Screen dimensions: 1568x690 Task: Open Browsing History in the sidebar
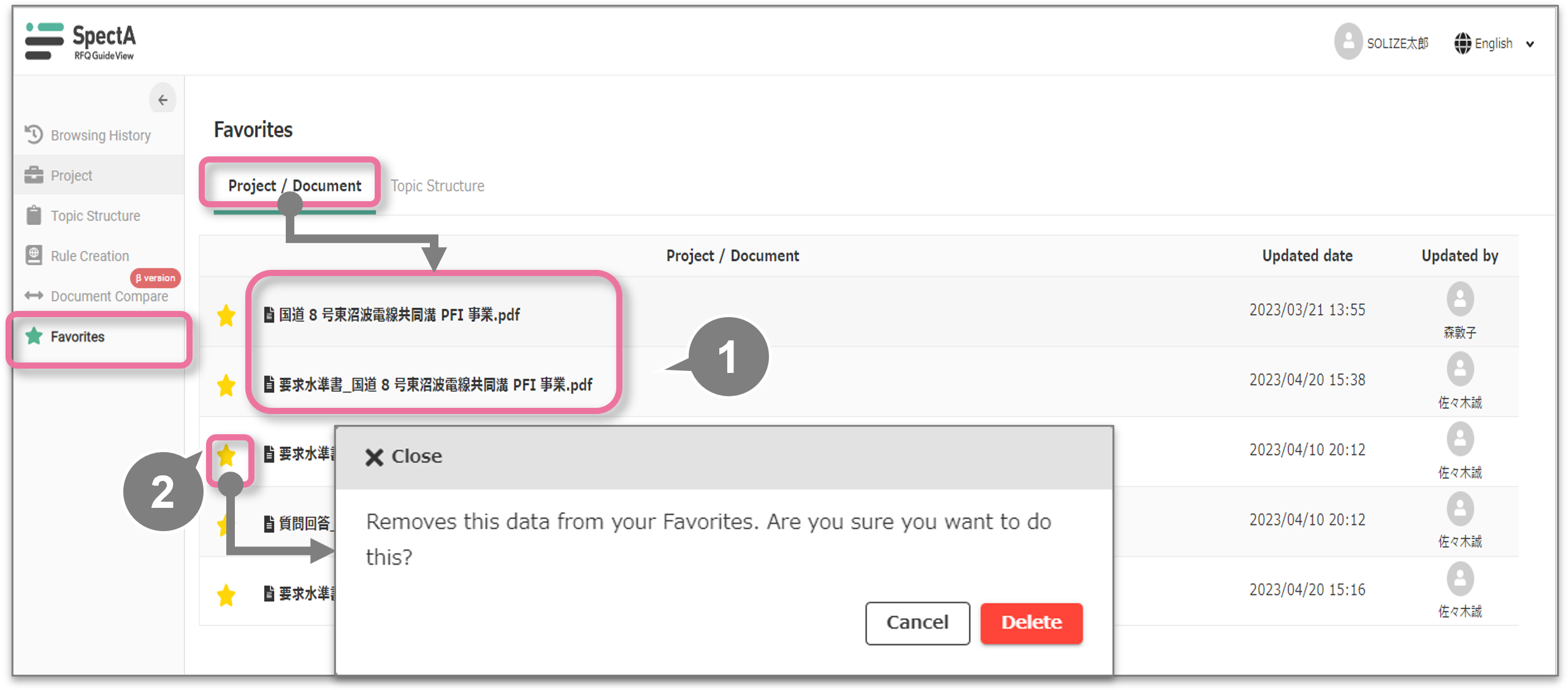100,135
